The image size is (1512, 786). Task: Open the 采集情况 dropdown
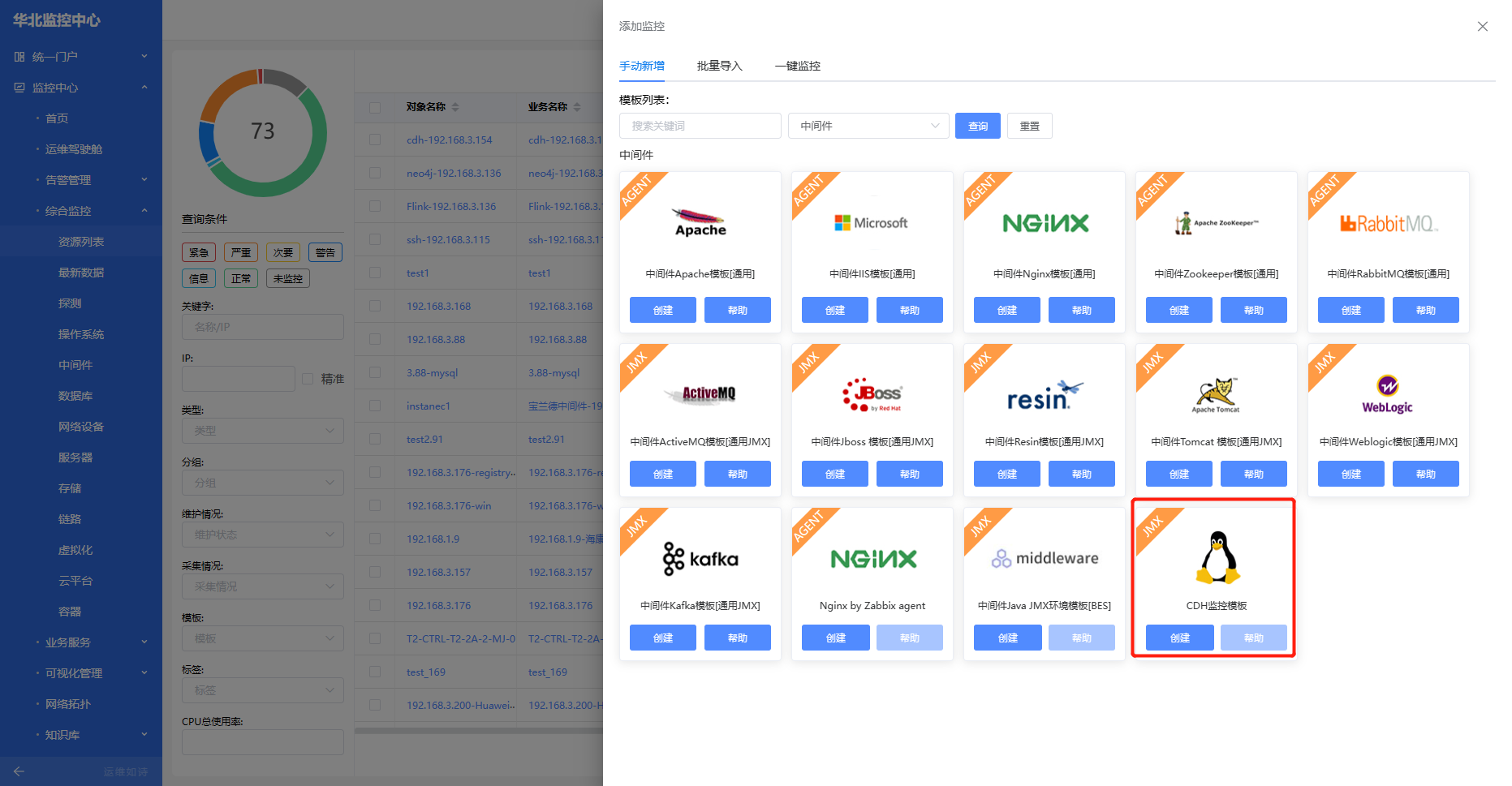tap(263, 586)
